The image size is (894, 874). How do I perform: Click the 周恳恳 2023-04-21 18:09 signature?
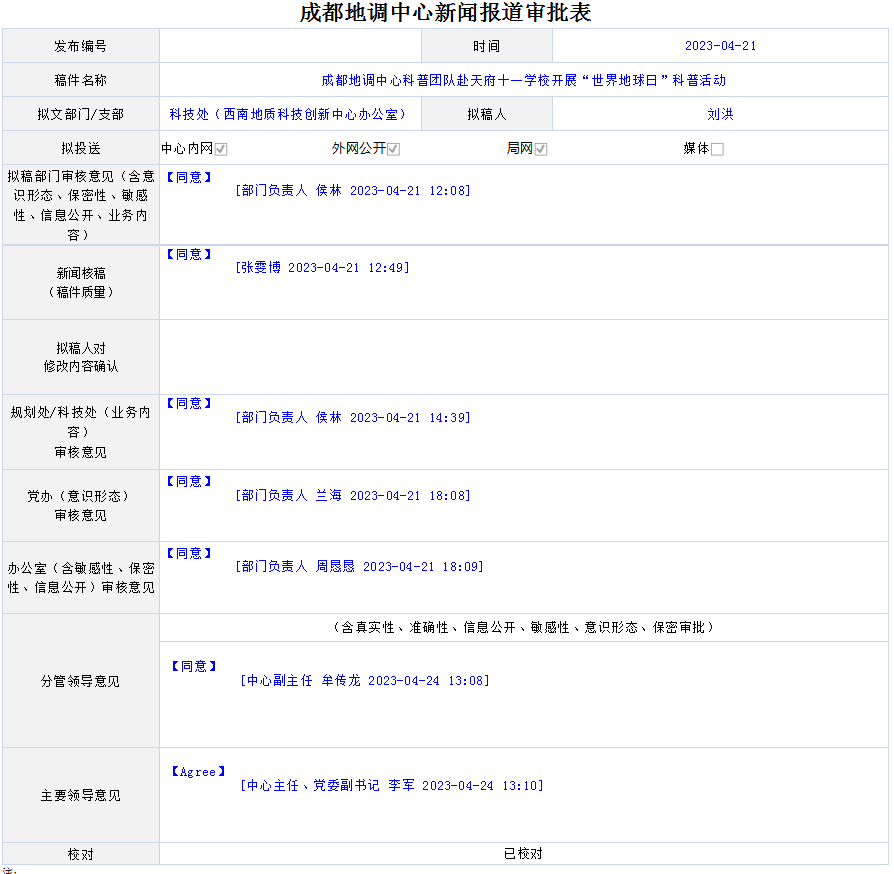[359, 567]
